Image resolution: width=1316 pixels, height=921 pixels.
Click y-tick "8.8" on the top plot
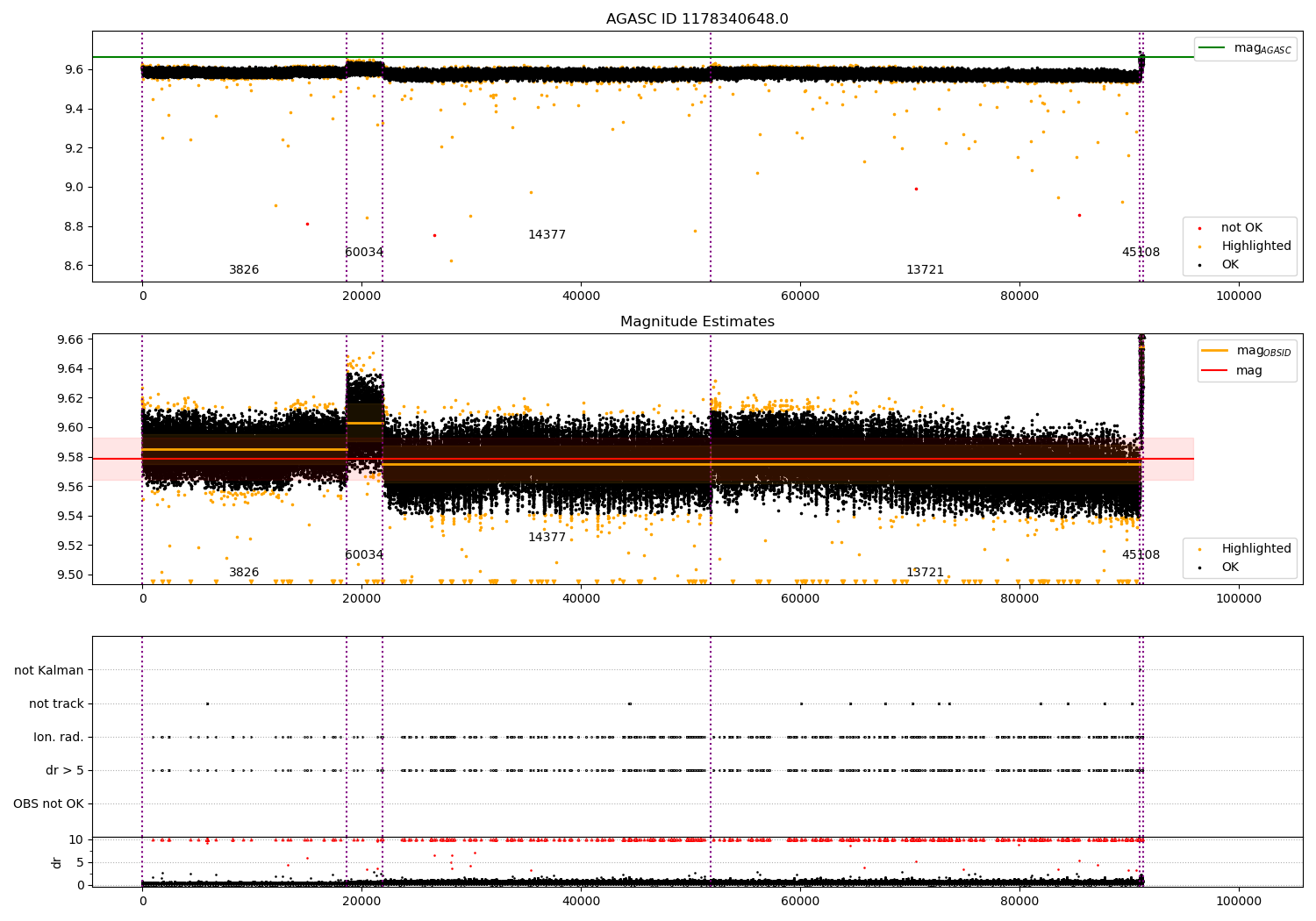[74, 226]
